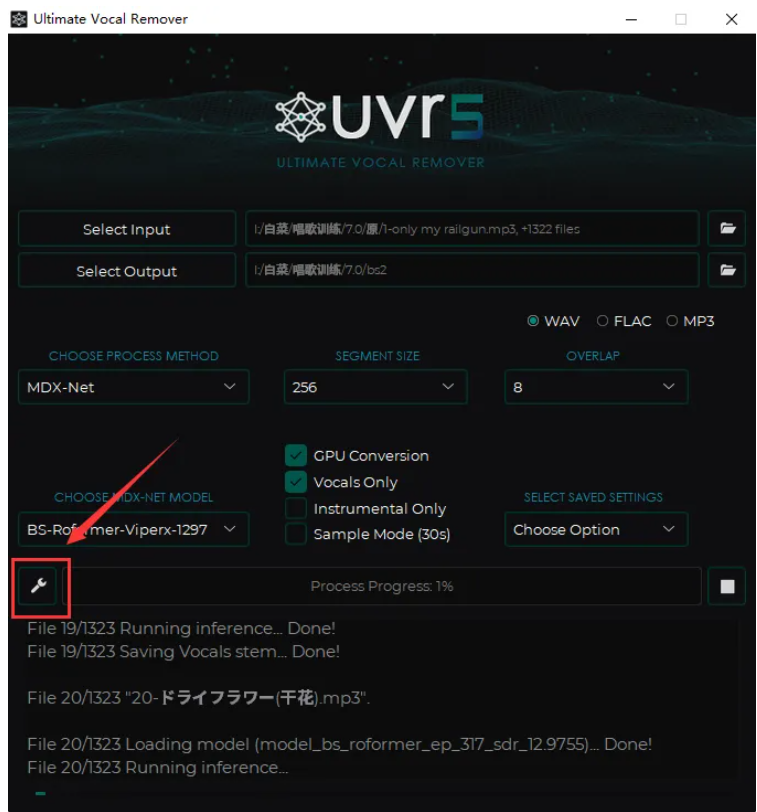Open the MDX-Net model dropdown
Viewport: 757px width, 812px height.
[134, 529]
